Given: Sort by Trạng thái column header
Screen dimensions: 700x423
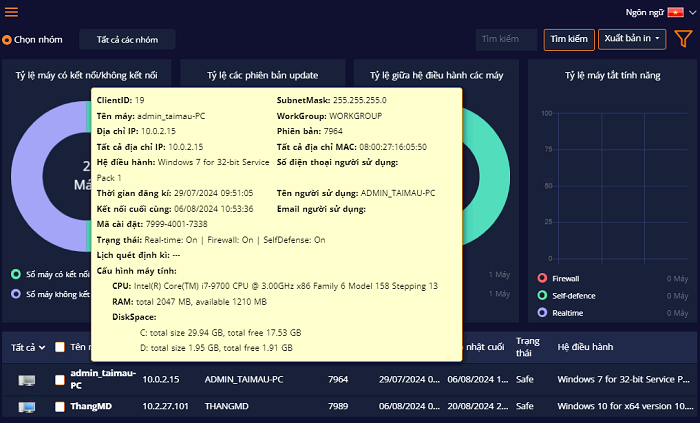Looking at the screenshot, I should click(527, 347).
